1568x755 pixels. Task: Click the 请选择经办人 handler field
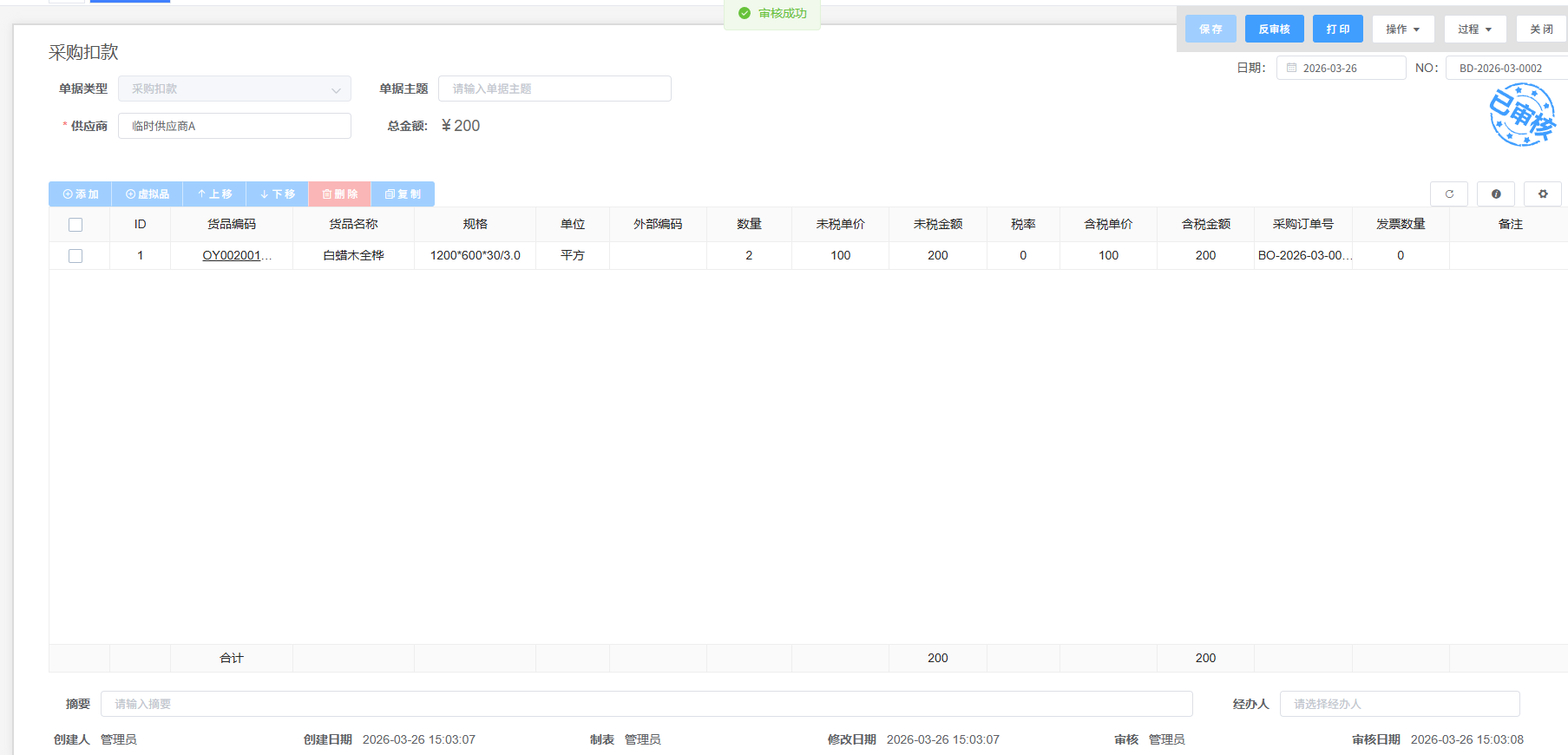pyautogui.click(x=1399, y=704)
